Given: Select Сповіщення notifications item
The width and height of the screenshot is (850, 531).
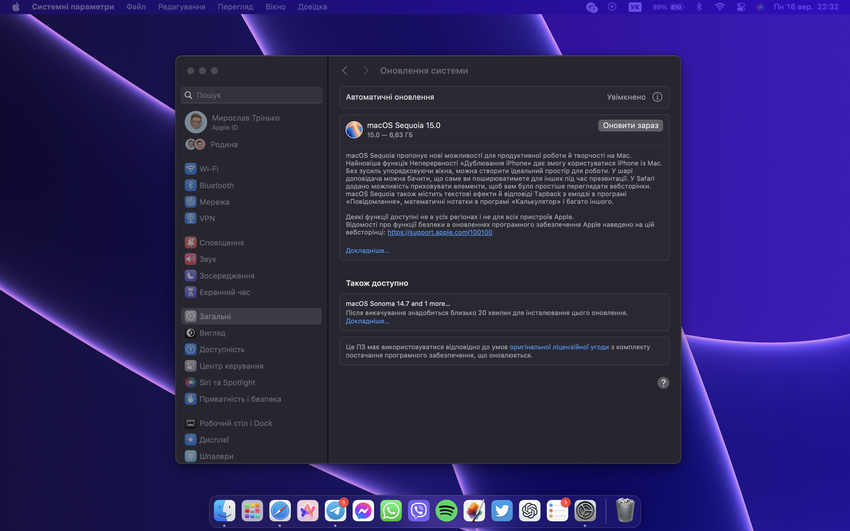Looking at the screenshot, I should click(220, 243).
